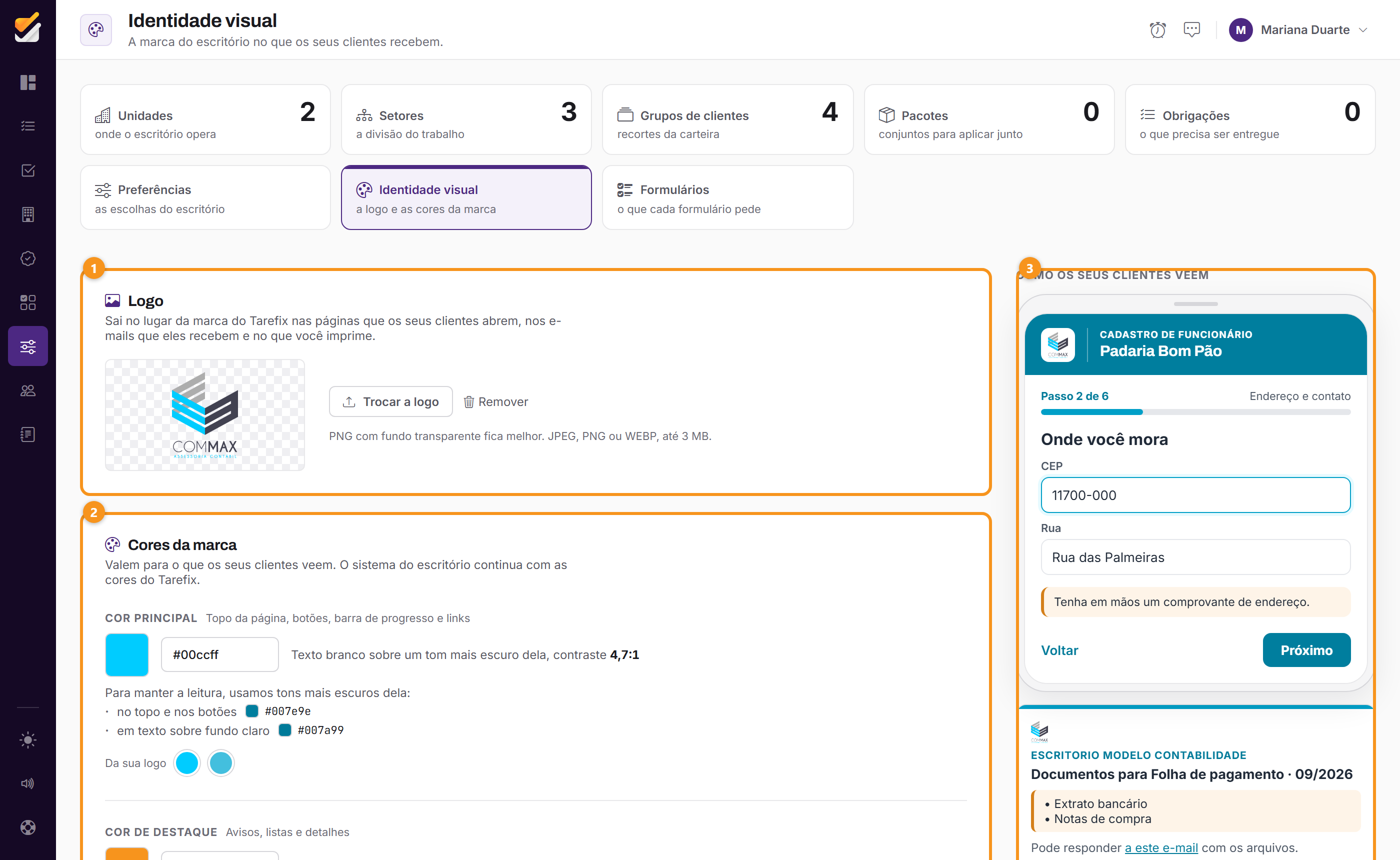
Task: Open the chat message icon in header
Action: [1192, 29]
